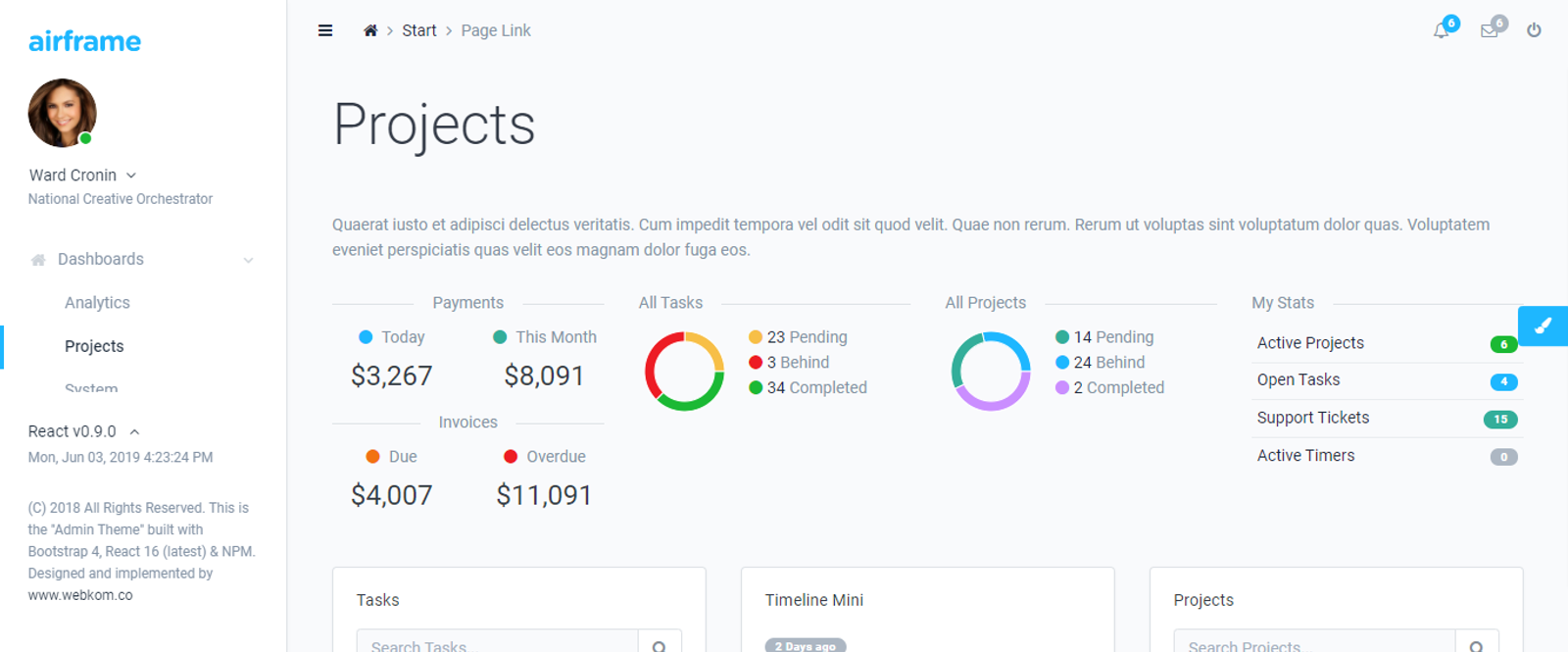Image resolution: width=1568 pixels, height=652 pixels.
Task: Click the 34 Completed tasks legend
Action: (x=808, y=388)
